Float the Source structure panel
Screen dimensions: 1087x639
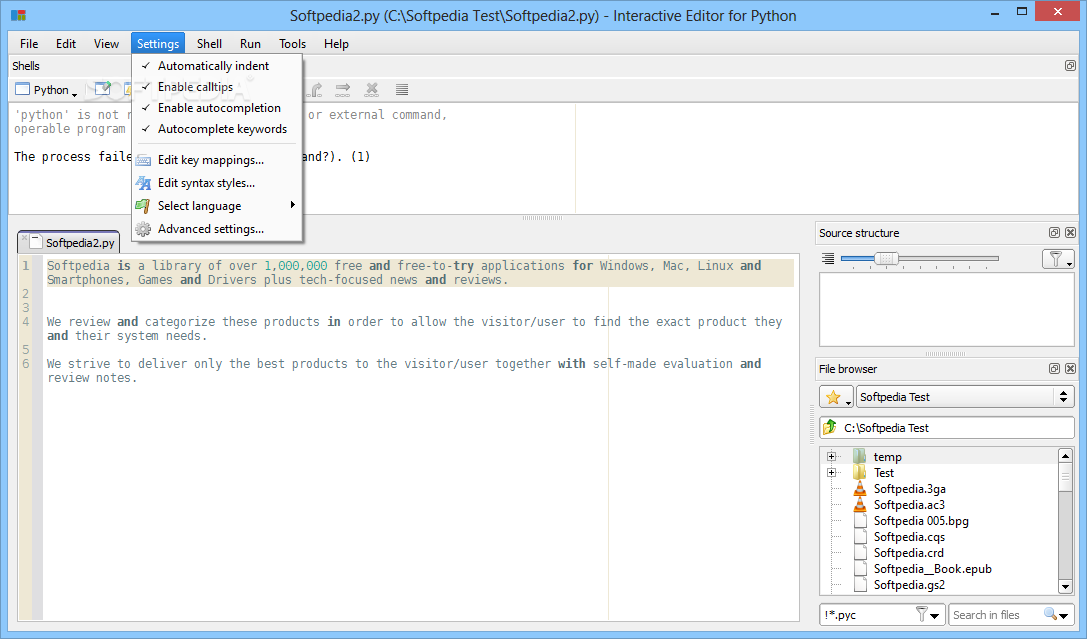point(1054,233)
